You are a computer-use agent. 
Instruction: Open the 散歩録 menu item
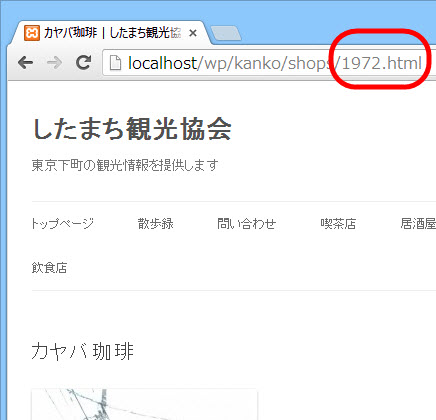click(x=156, y=224)
